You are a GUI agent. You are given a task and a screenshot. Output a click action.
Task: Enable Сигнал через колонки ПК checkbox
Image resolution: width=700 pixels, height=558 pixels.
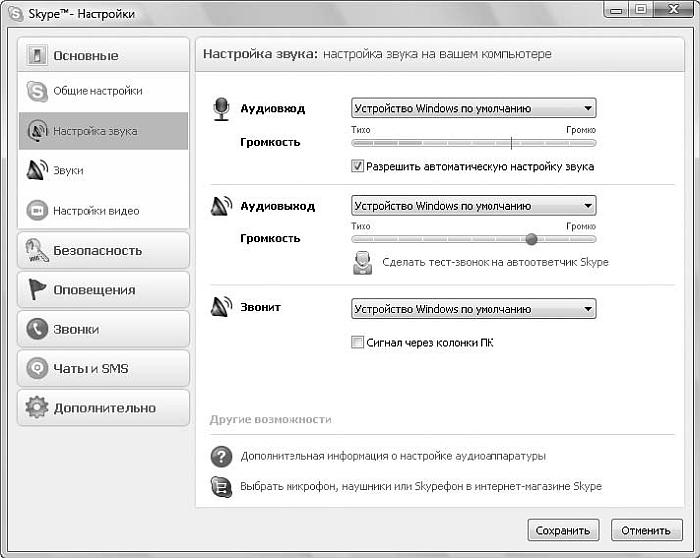coord(358,343)
